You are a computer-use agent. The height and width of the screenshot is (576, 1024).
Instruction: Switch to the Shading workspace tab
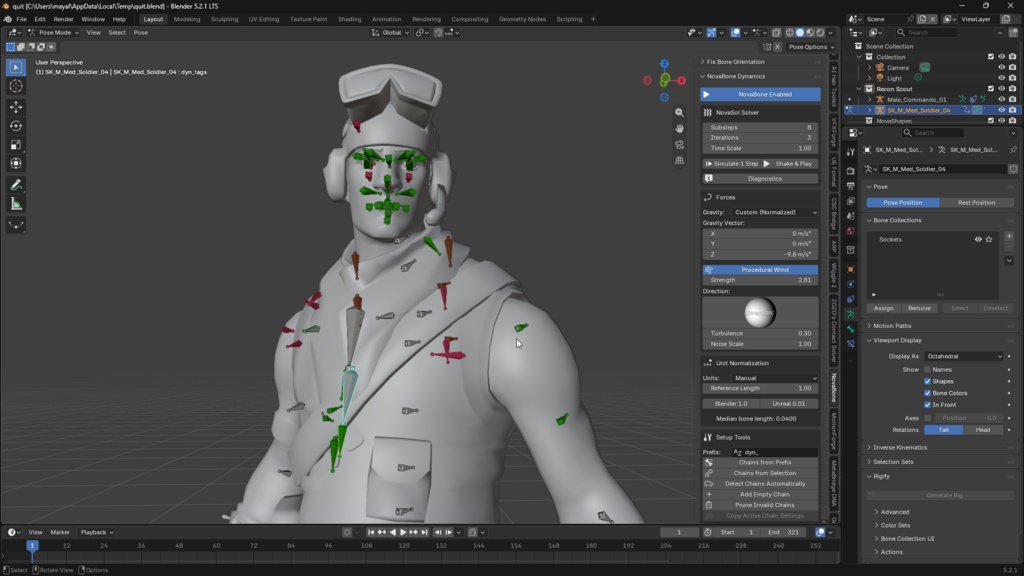coord(349,19)
